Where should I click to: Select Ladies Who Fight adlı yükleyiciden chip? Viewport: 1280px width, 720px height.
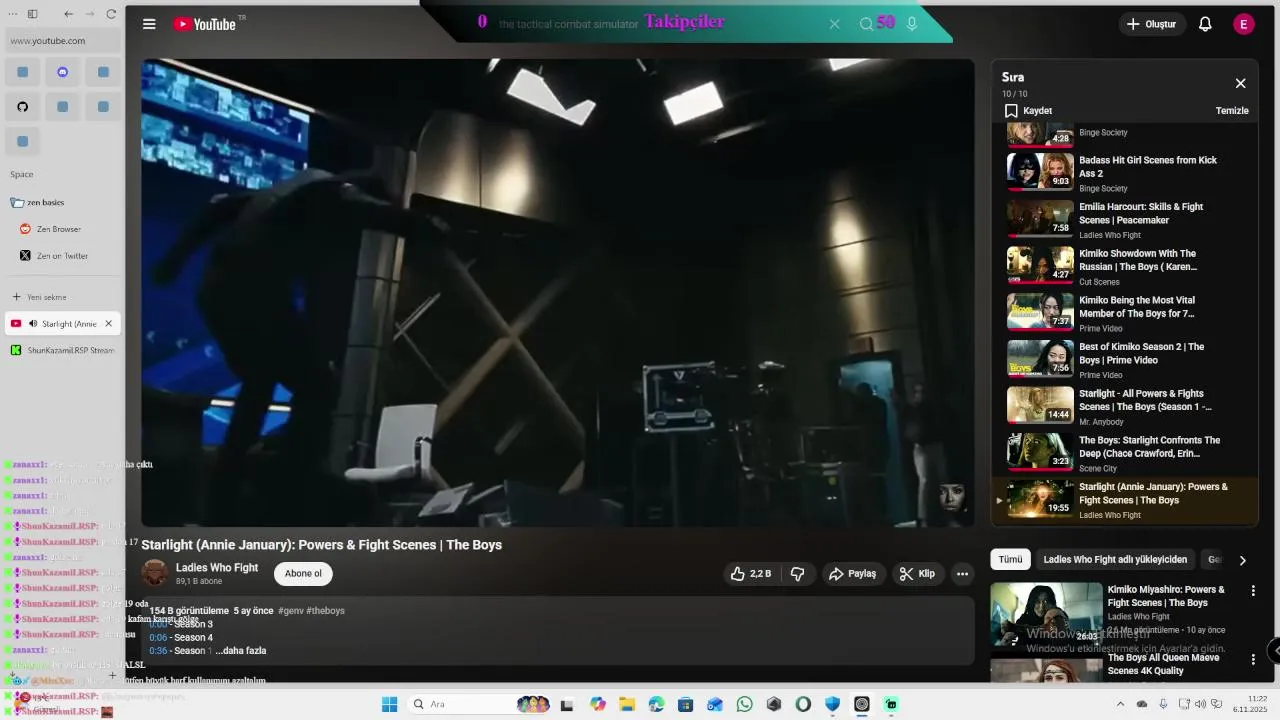click(1115, 560)
